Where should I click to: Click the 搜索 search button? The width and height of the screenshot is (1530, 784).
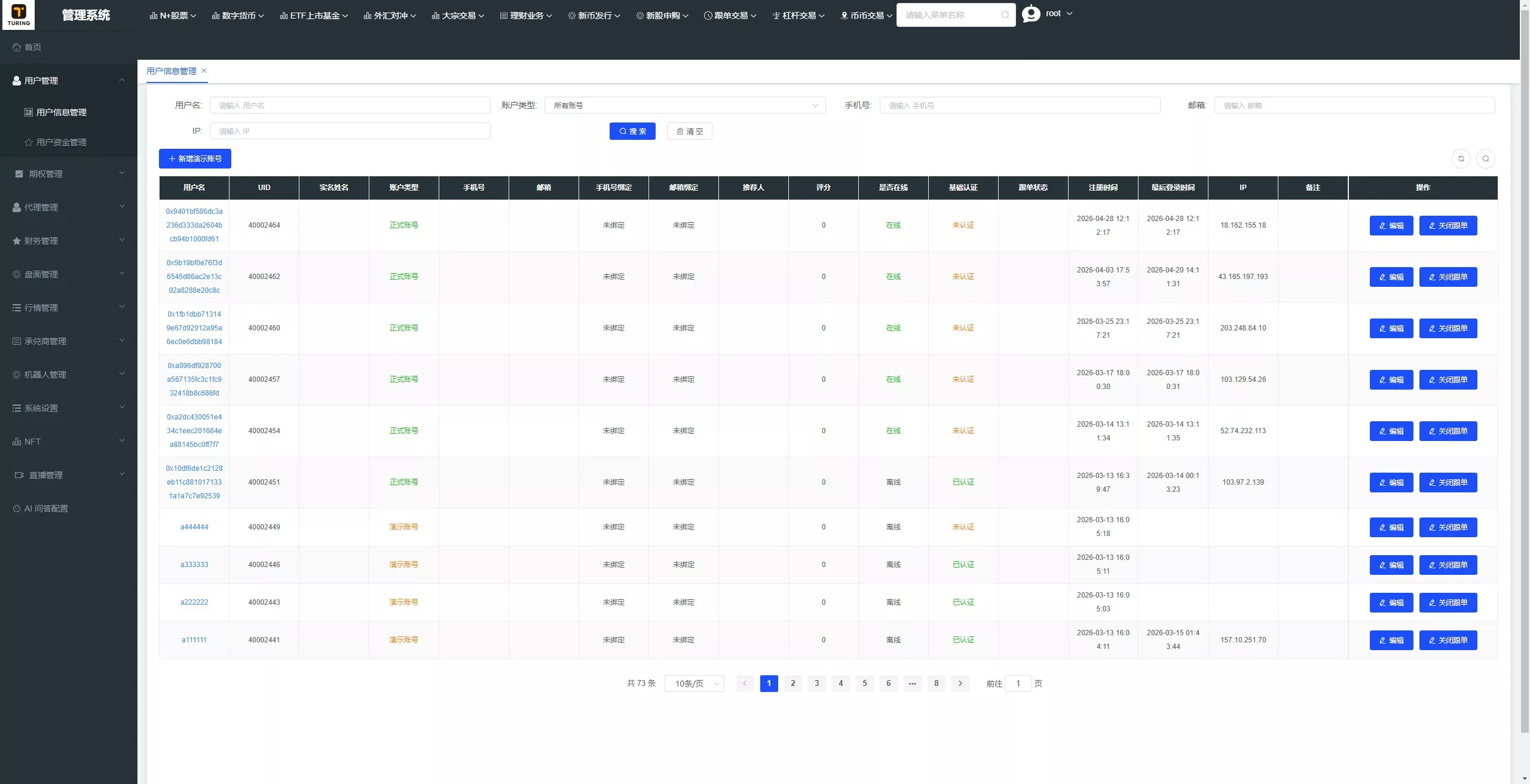tap(632, 131)
